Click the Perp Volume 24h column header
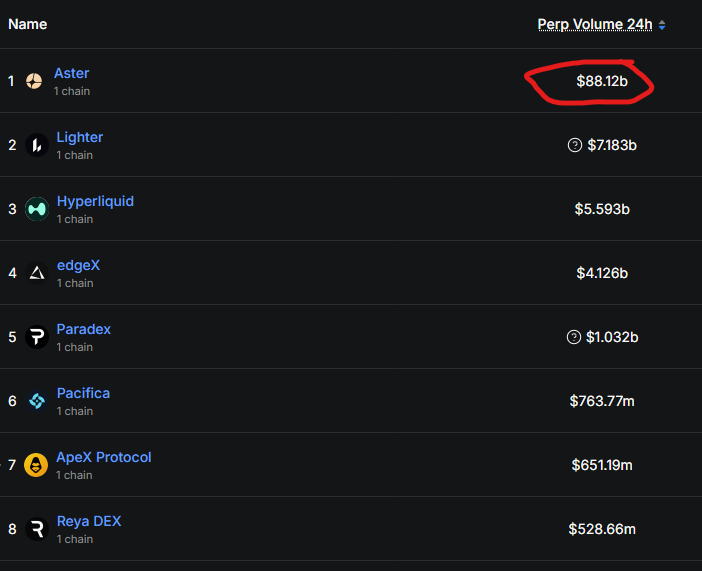 coord(594,24)
